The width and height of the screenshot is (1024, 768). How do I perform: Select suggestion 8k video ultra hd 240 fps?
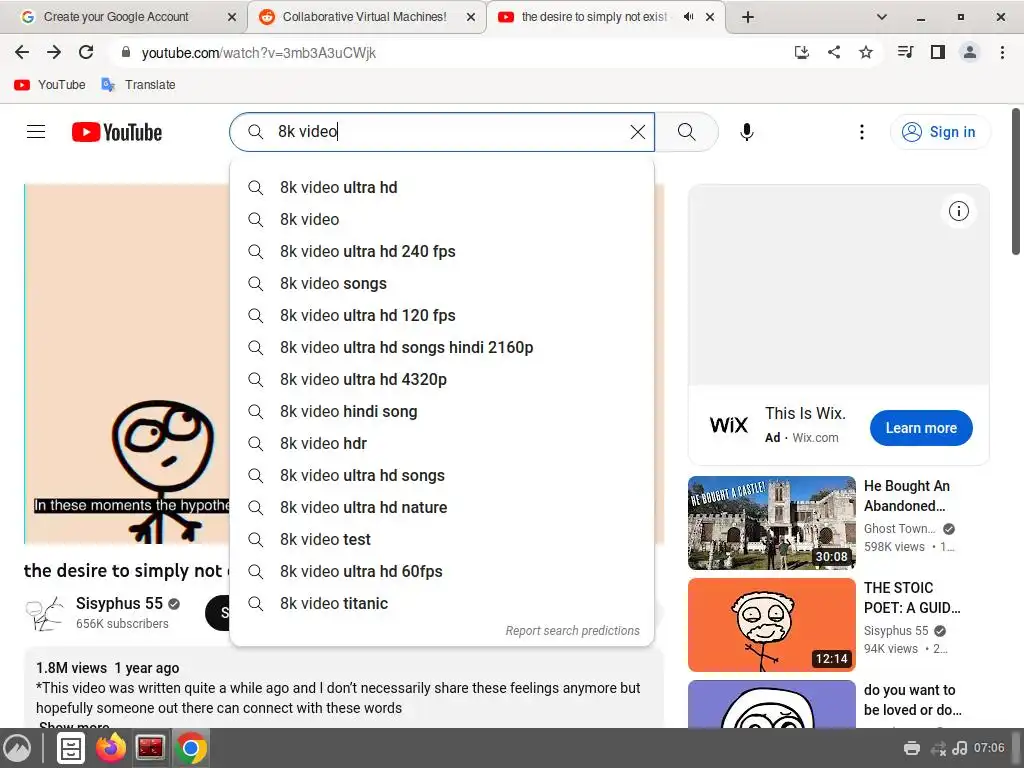442,251
